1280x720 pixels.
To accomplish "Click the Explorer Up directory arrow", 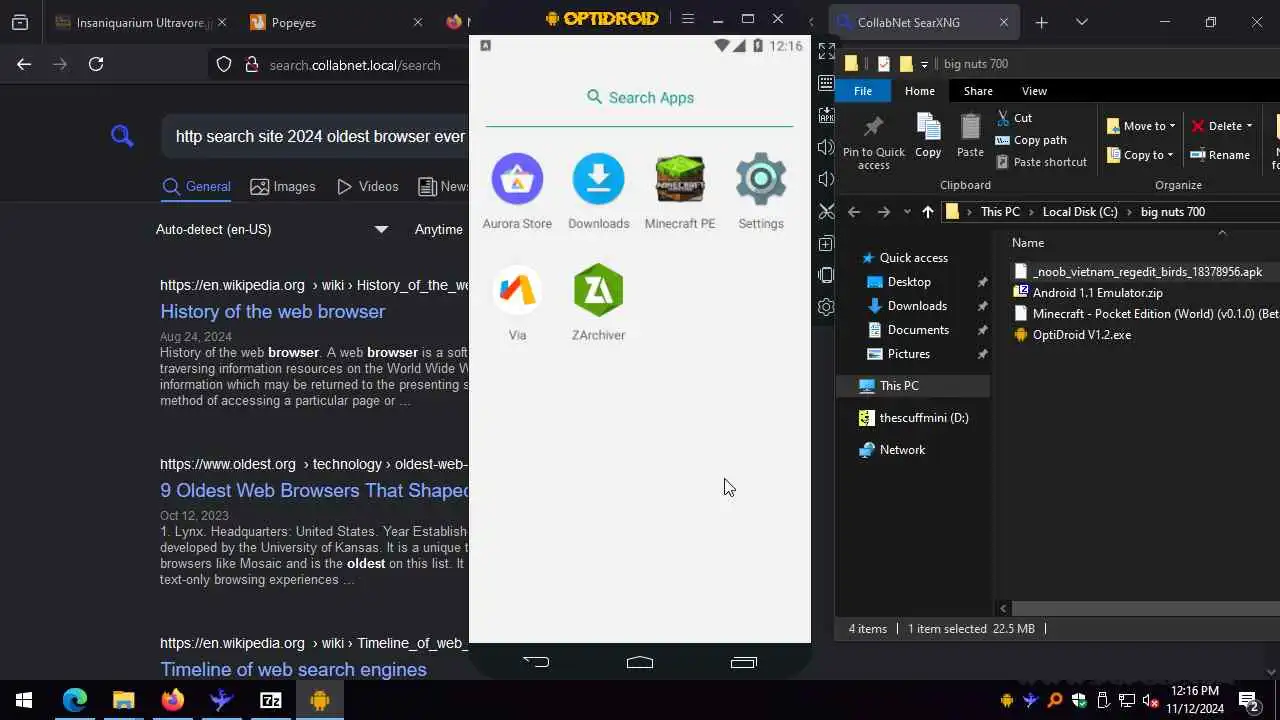I will (928, 212).
